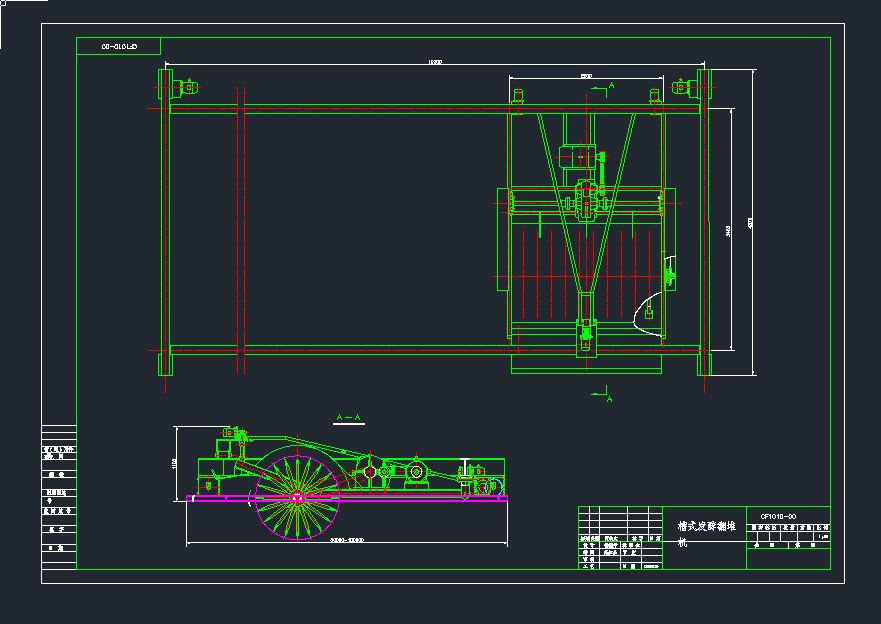The width and height of the screenshot is (881, 624).
Task: Select the motor at top-left of plan view
Action: click(186, 87)
